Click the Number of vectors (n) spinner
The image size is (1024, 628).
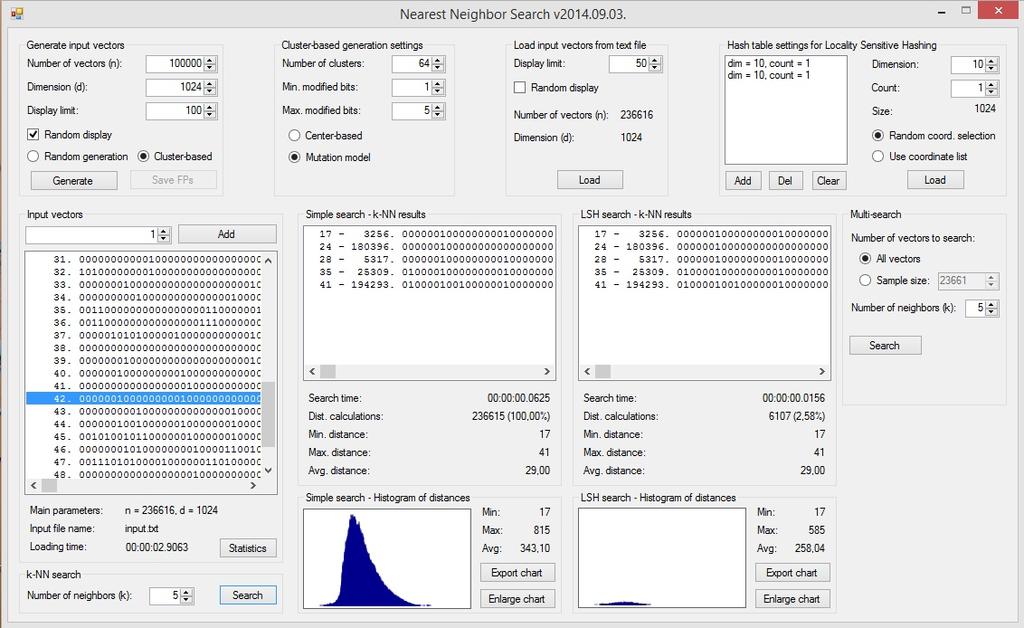point(210,64)
